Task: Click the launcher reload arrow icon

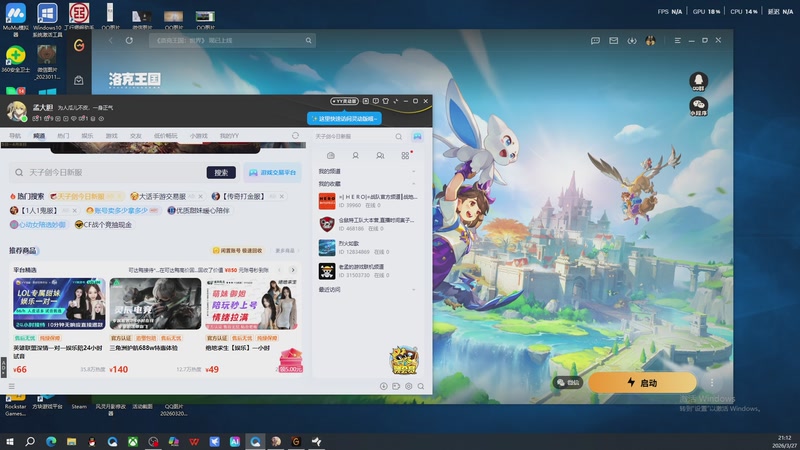Action: 129,40
